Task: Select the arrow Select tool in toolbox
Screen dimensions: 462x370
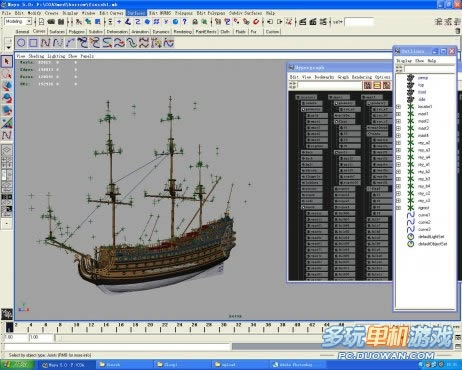Action: click(7, 62)
